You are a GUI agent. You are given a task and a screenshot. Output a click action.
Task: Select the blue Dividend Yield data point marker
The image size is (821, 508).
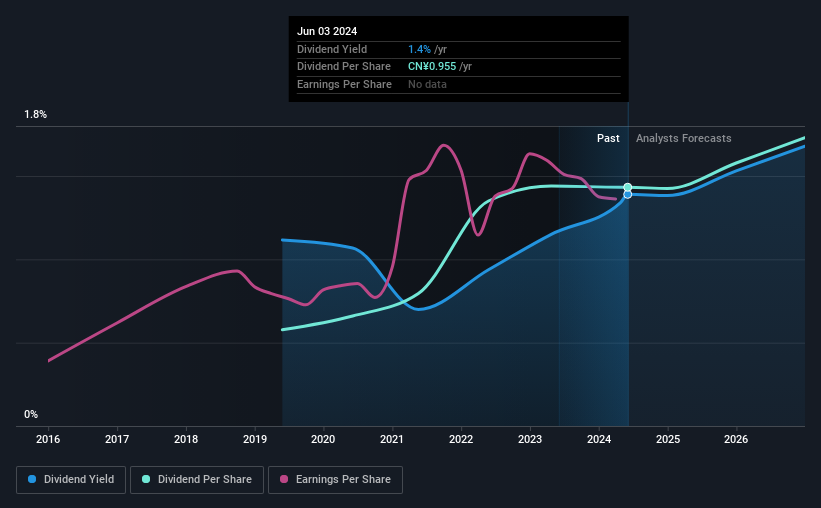click(628, 195)
